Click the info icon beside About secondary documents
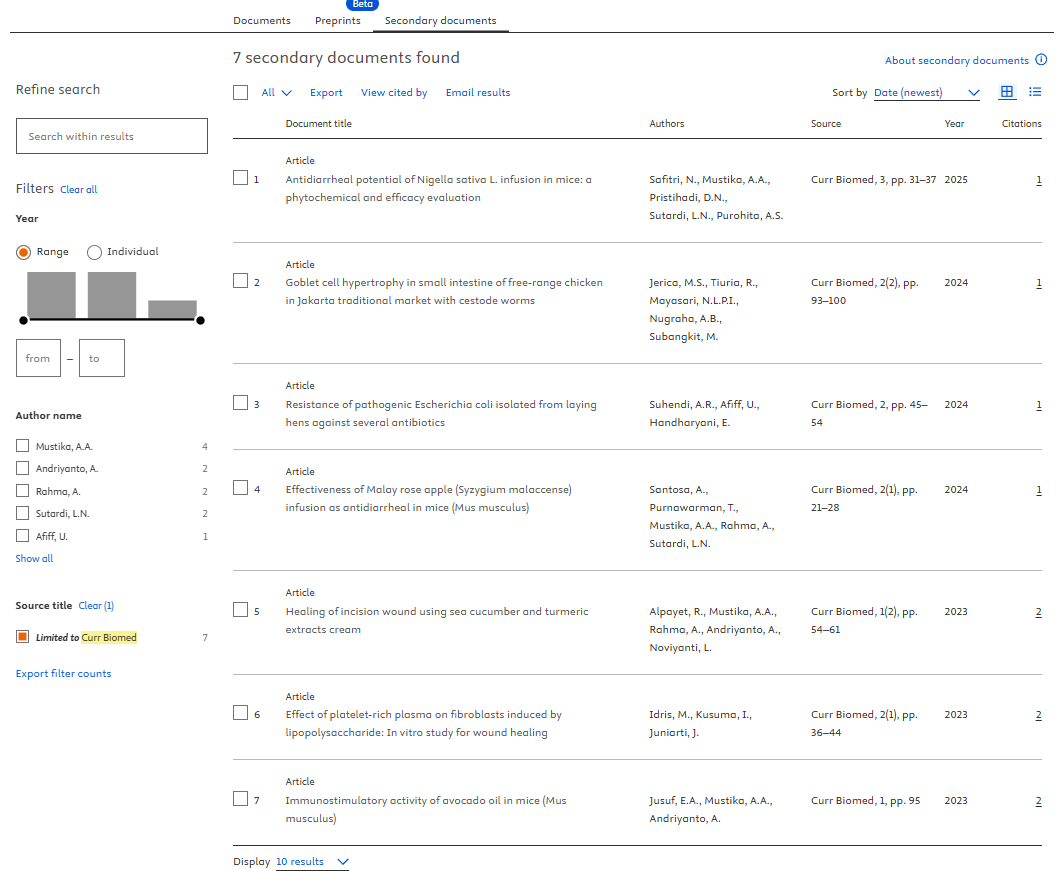This screenshot has width=1061, height=871. click(x=1041, y=60)
